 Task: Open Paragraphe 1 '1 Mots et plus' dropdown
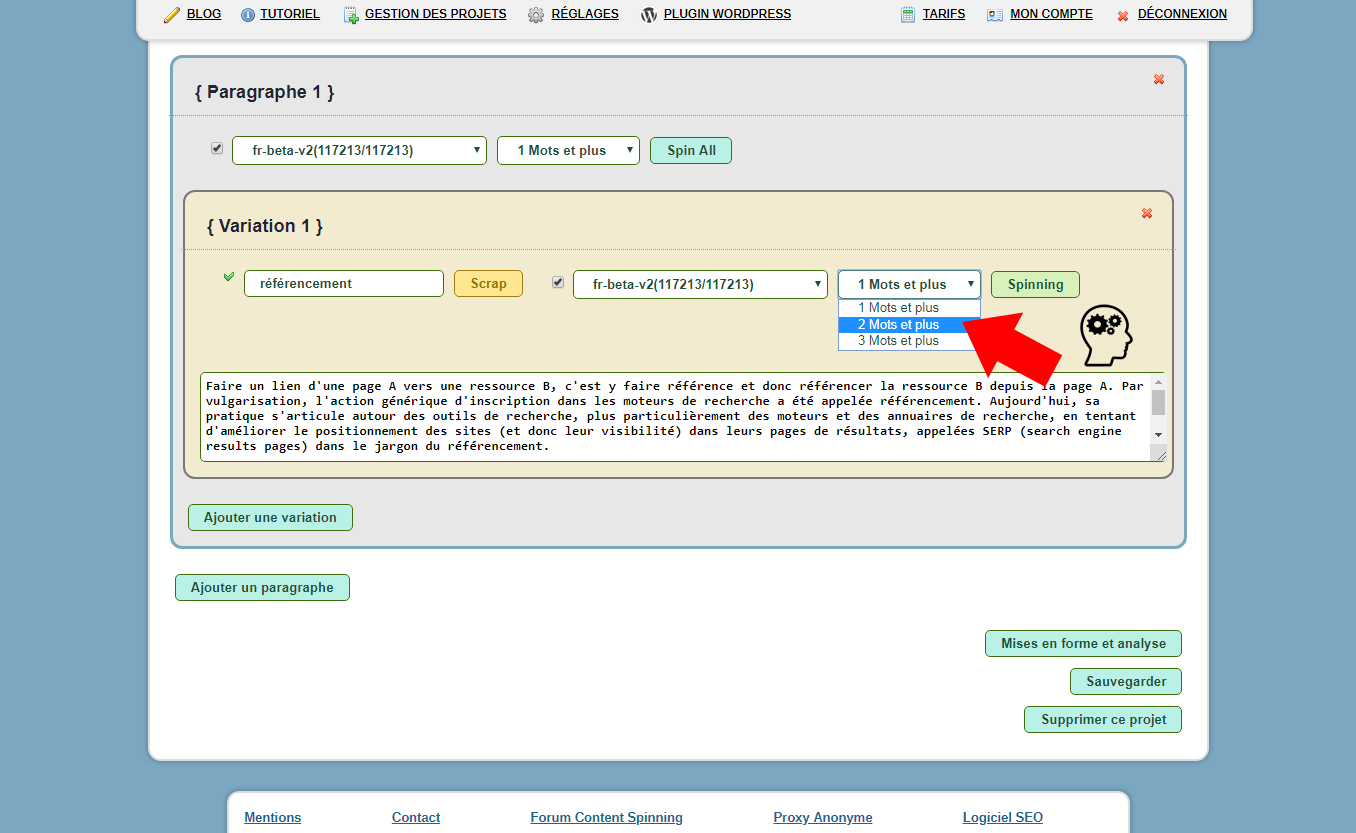[x=568, y=150]
